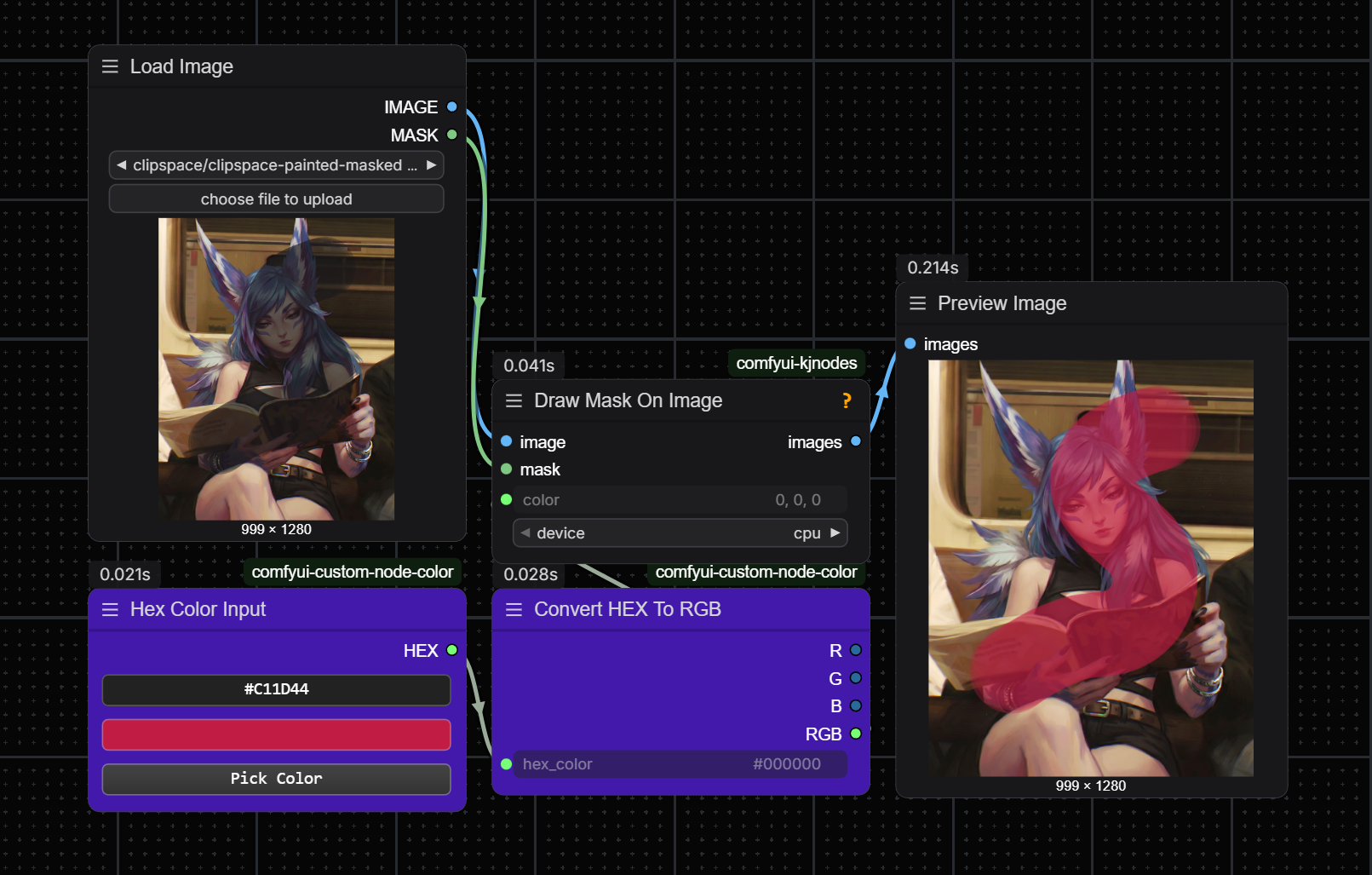Click the images output socket on Draw Mask
This screenshot has width=1372, height=875.
pyautogui.click(x=856, y=441)
